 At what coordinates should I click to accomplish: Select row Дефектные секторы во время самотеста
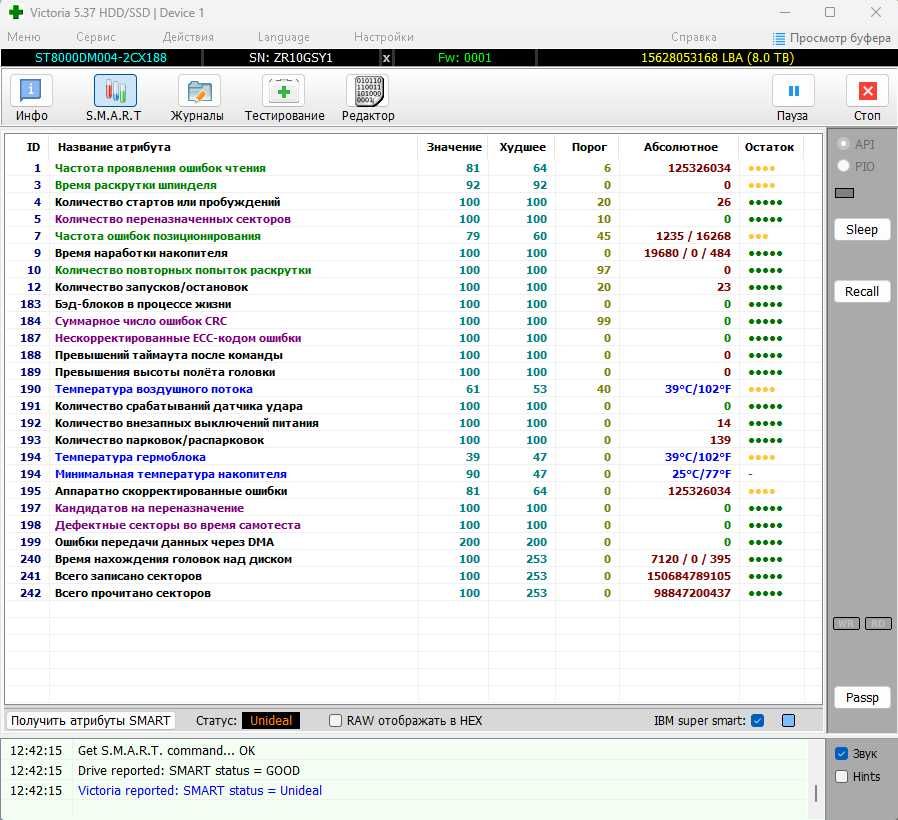[412, 525]
